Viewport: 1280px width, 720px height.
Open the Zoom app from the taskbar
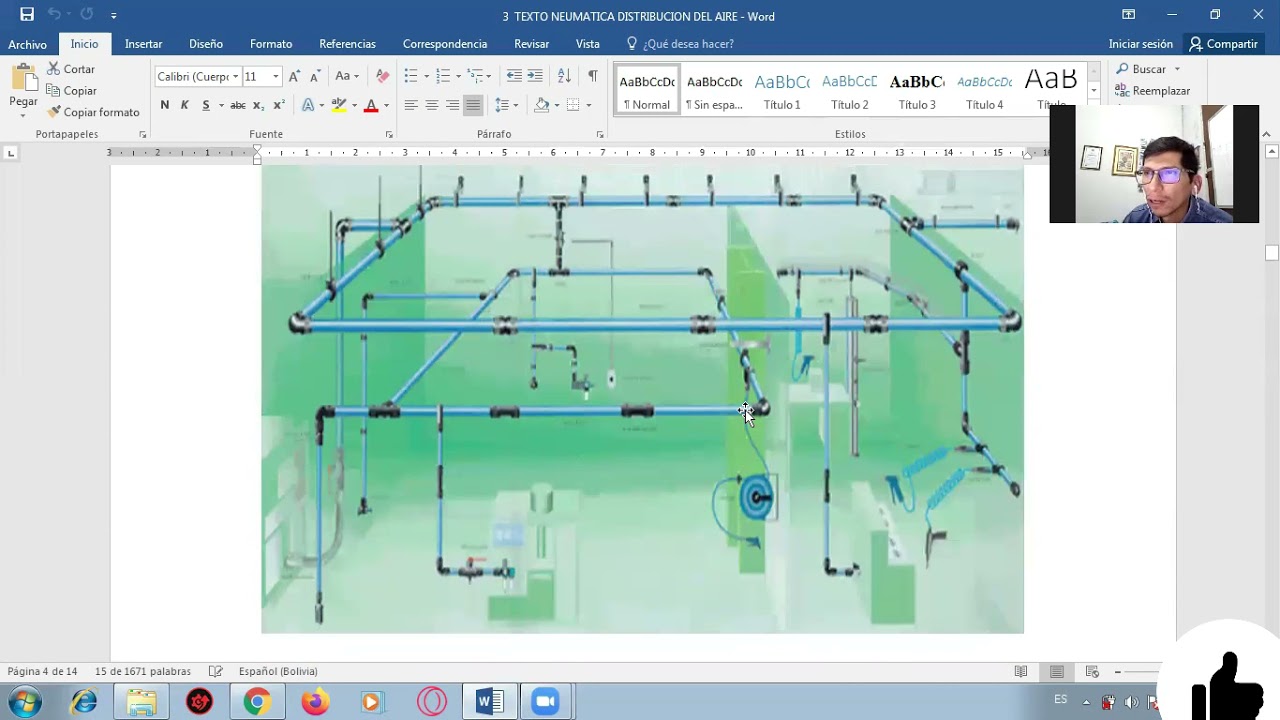[545, 702]
